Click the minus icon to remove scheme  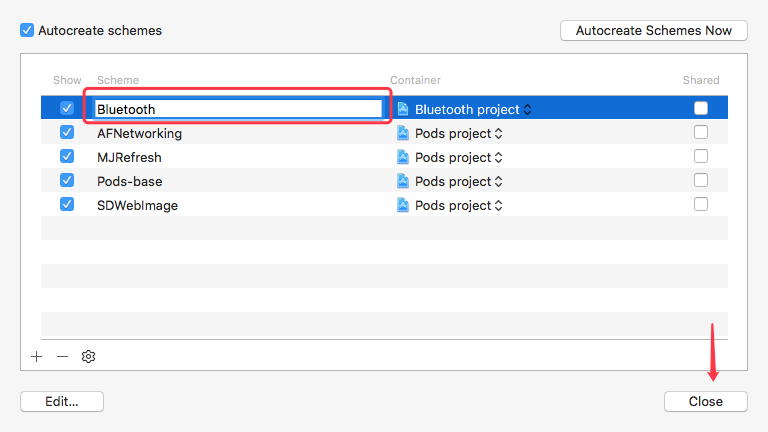pyautogui.click(x=62, y=356)
